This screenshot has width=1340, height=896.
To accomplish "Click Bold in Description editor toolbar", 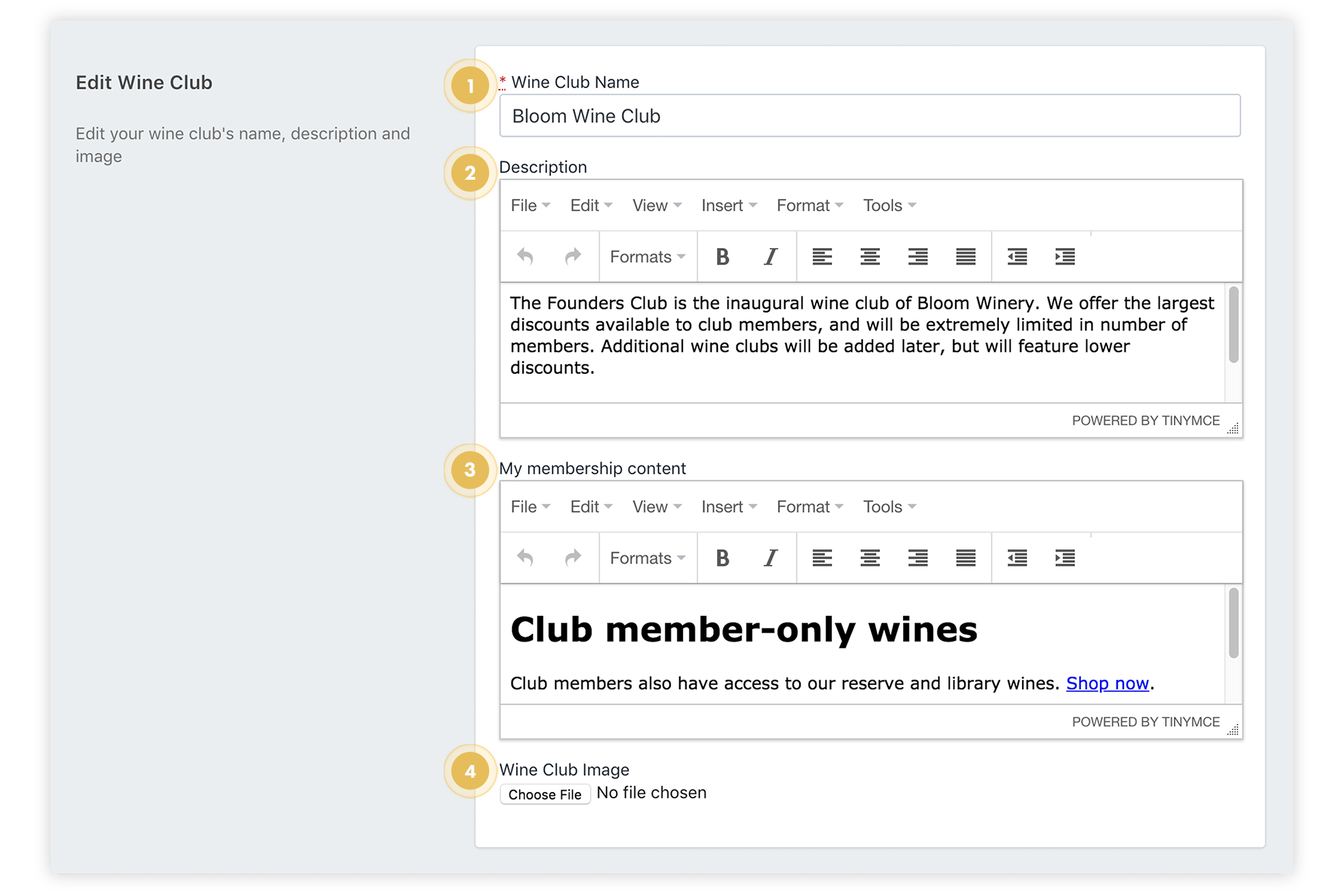I will tap(722, 257).
